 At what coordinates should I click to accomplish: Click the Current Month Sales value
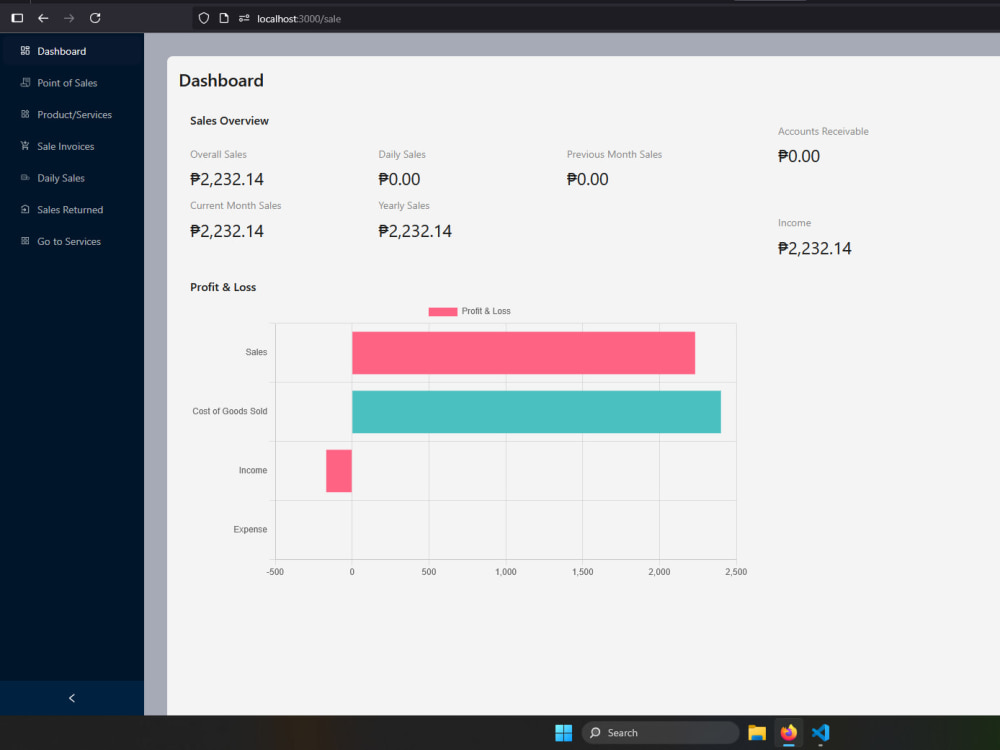pyautogui.click(x=226, y=231)
